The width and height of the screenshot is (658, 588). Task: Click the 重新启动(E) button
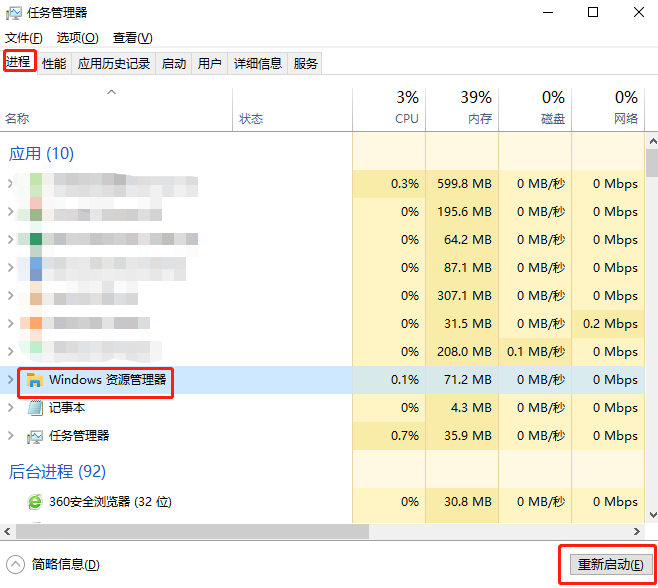[x=607, y=564]
